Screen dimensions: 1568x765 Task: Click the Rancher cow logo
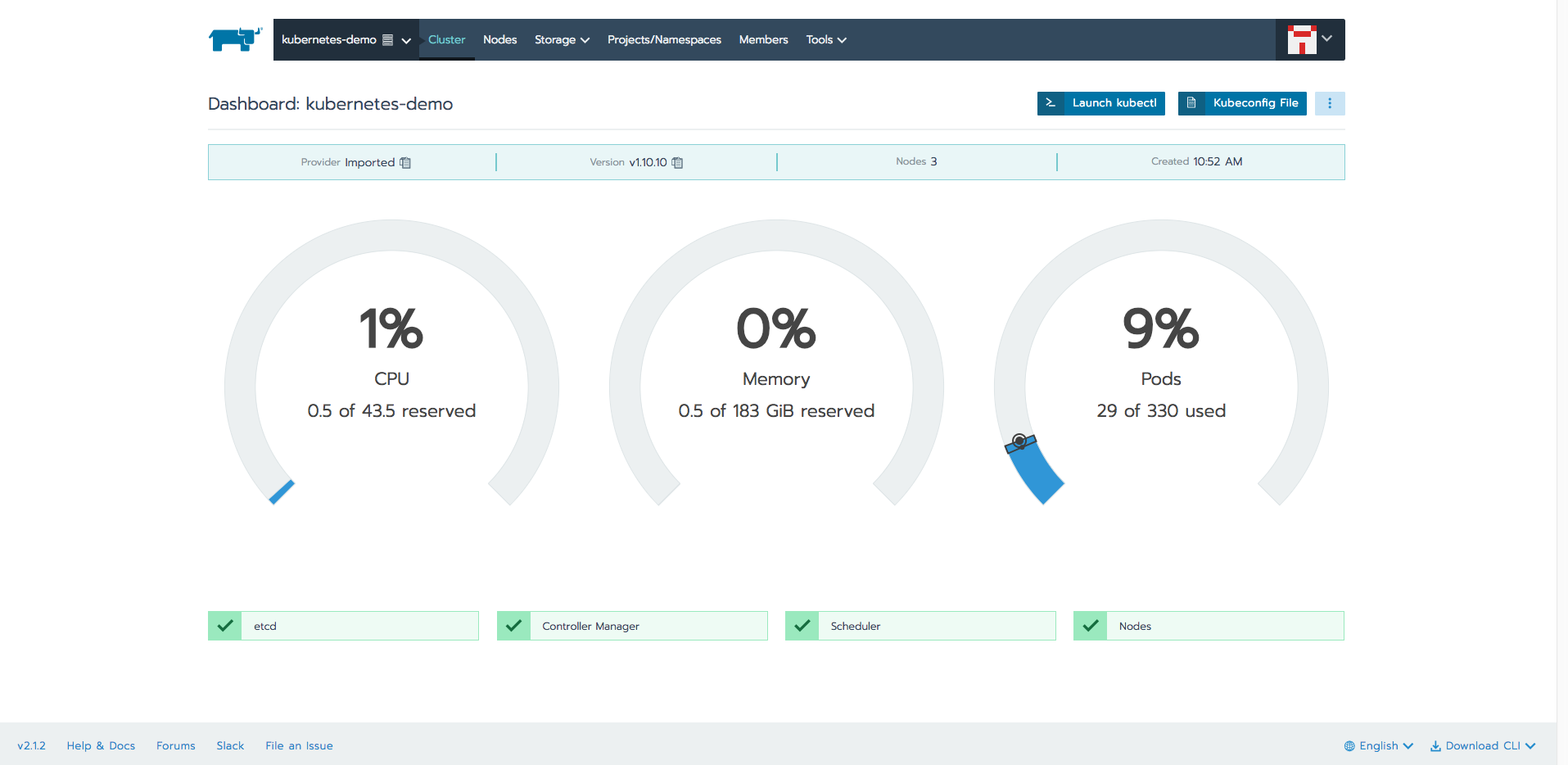point(235,39)
